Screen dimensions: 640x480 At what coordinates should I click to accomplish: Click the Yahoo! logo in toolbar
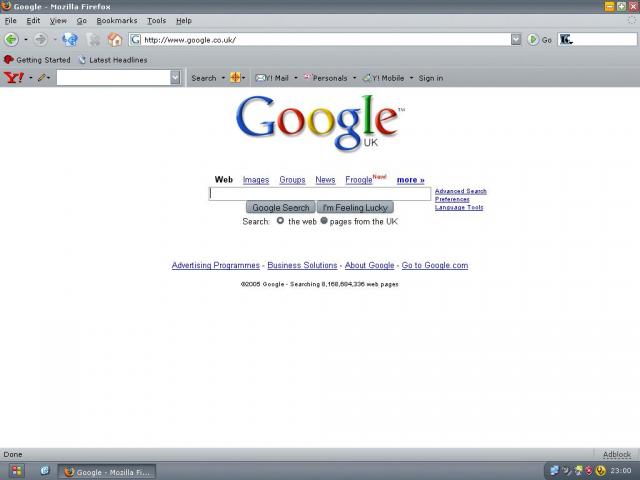click(13, 78)
